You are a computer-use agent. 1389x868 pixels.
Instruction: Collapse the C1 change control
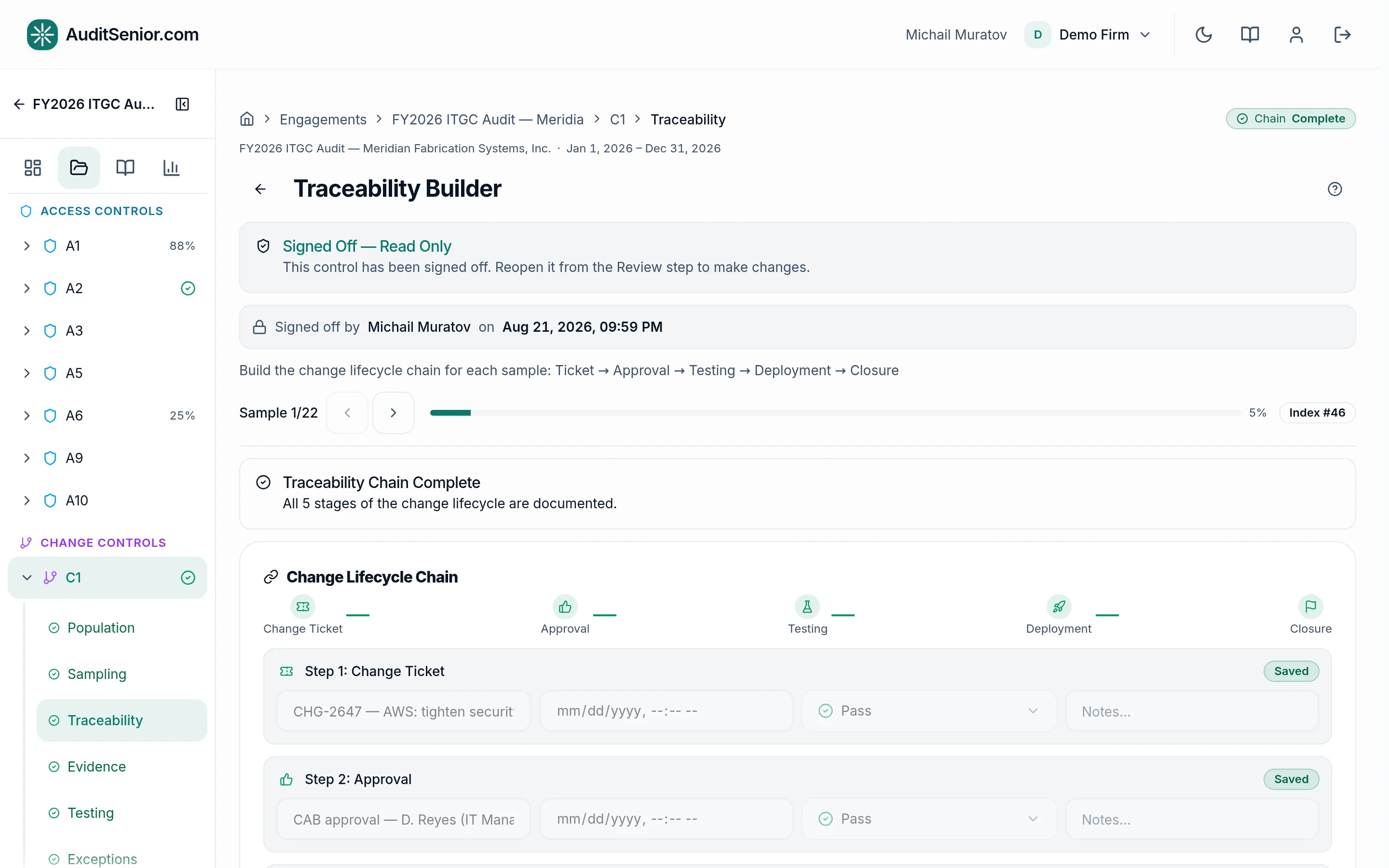27,578
